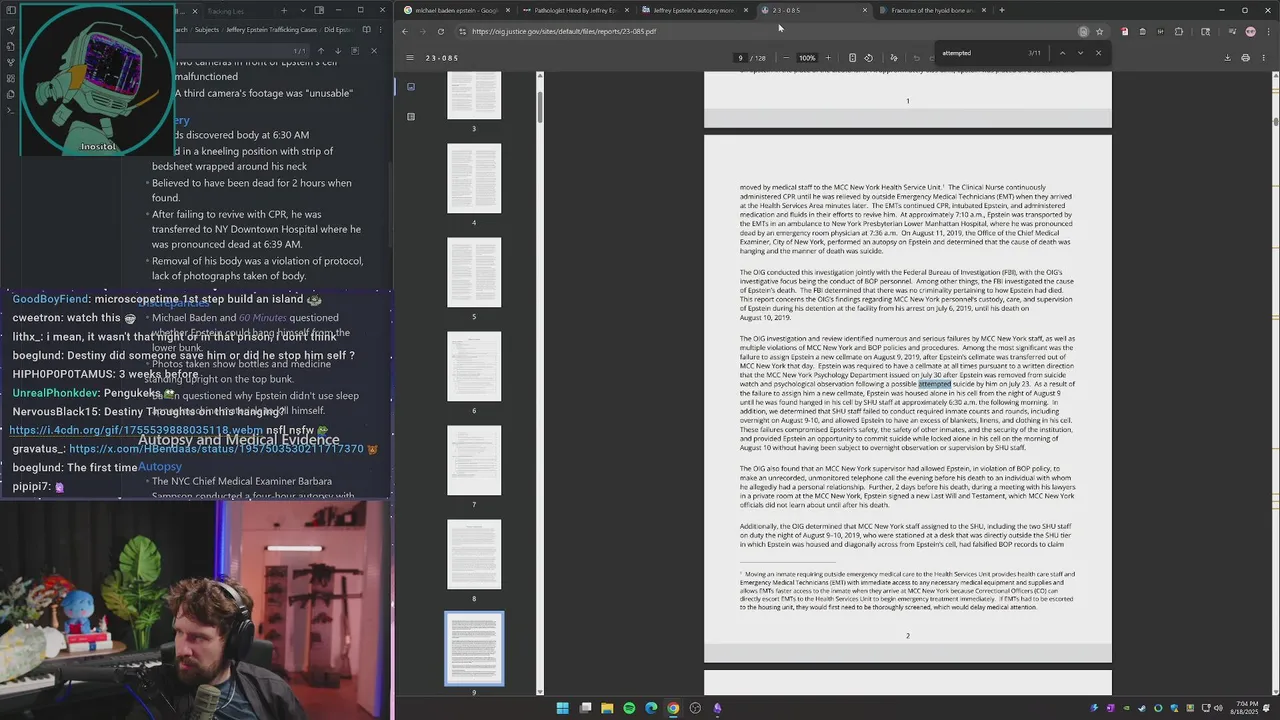The width and height of the screenshot is (1280, 720).
Task: Expand tab list dropdown in notes window
Action: click(301, 10)
